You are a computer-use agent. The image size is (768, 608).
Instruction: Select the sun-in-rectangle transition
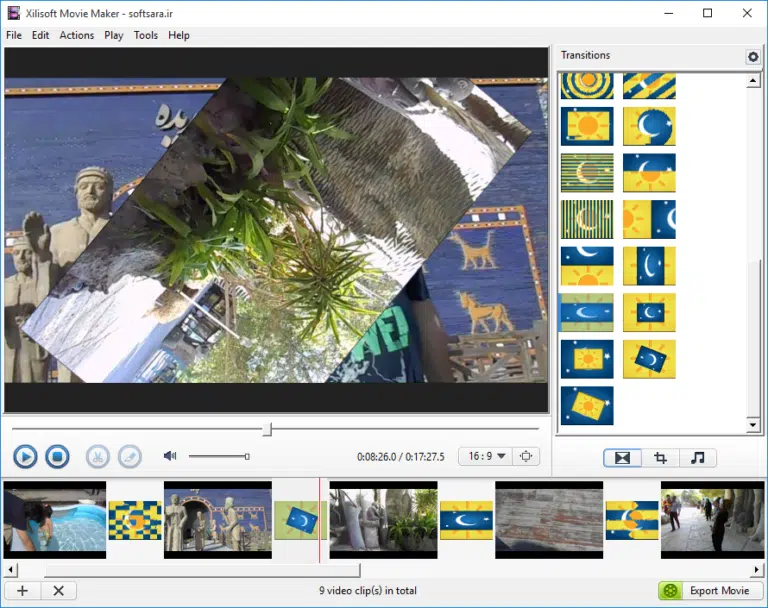coord(587,126)
